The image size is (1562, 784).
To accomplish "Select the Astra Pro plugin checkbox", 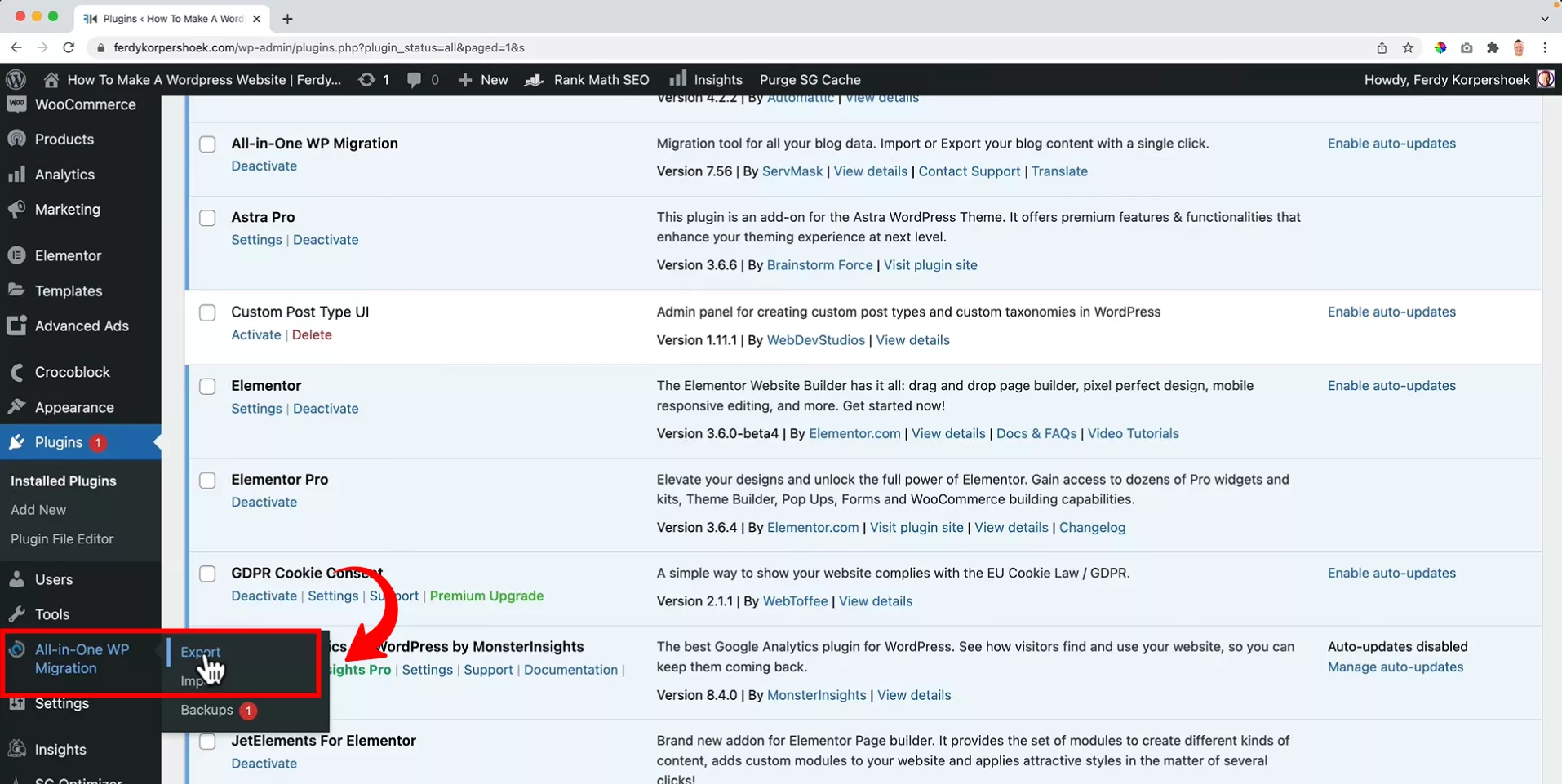I will click(207, 218).
